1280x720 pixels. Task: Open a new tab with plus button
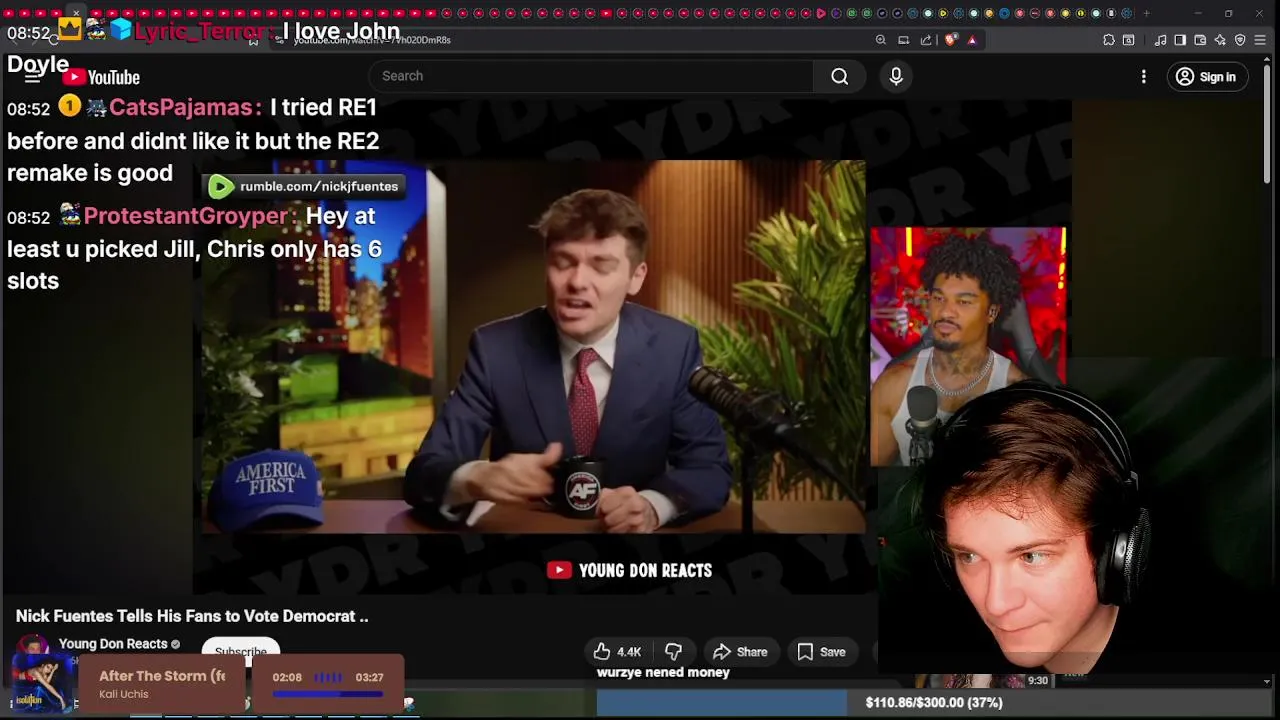point(1146,13)
